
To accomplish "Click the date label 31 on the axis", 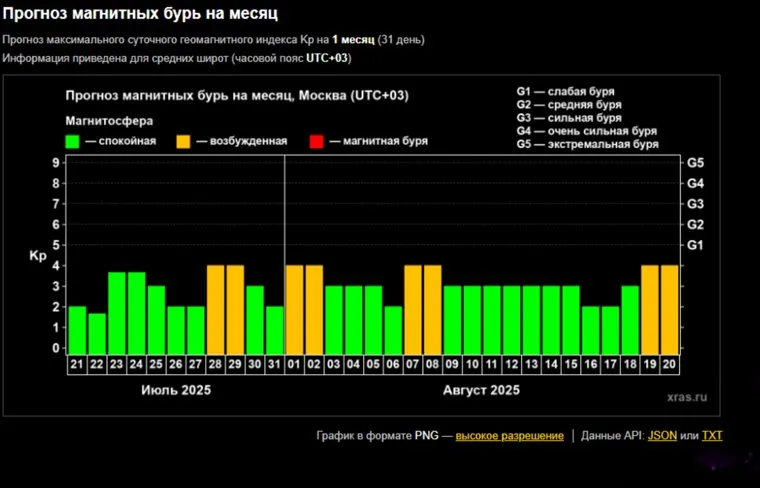I will tap(275, 365).
